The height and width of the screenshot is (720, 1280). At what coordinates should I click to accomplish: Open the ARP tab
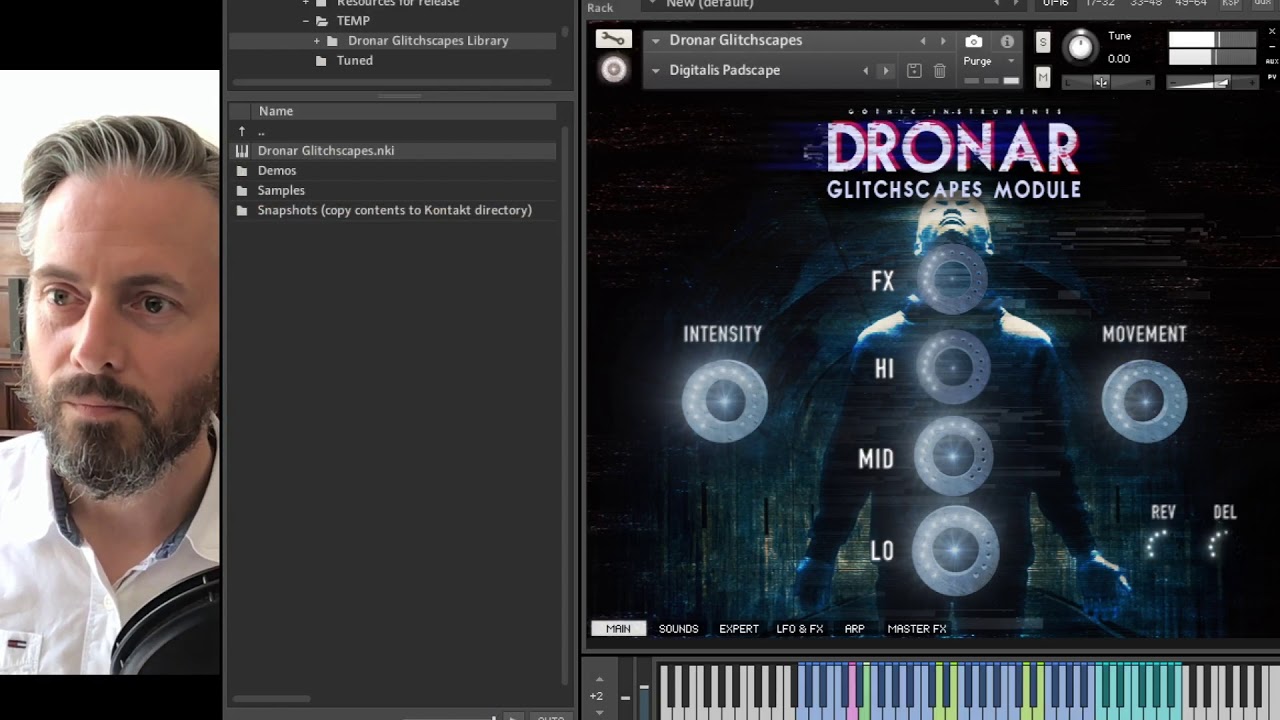point(854,629)
